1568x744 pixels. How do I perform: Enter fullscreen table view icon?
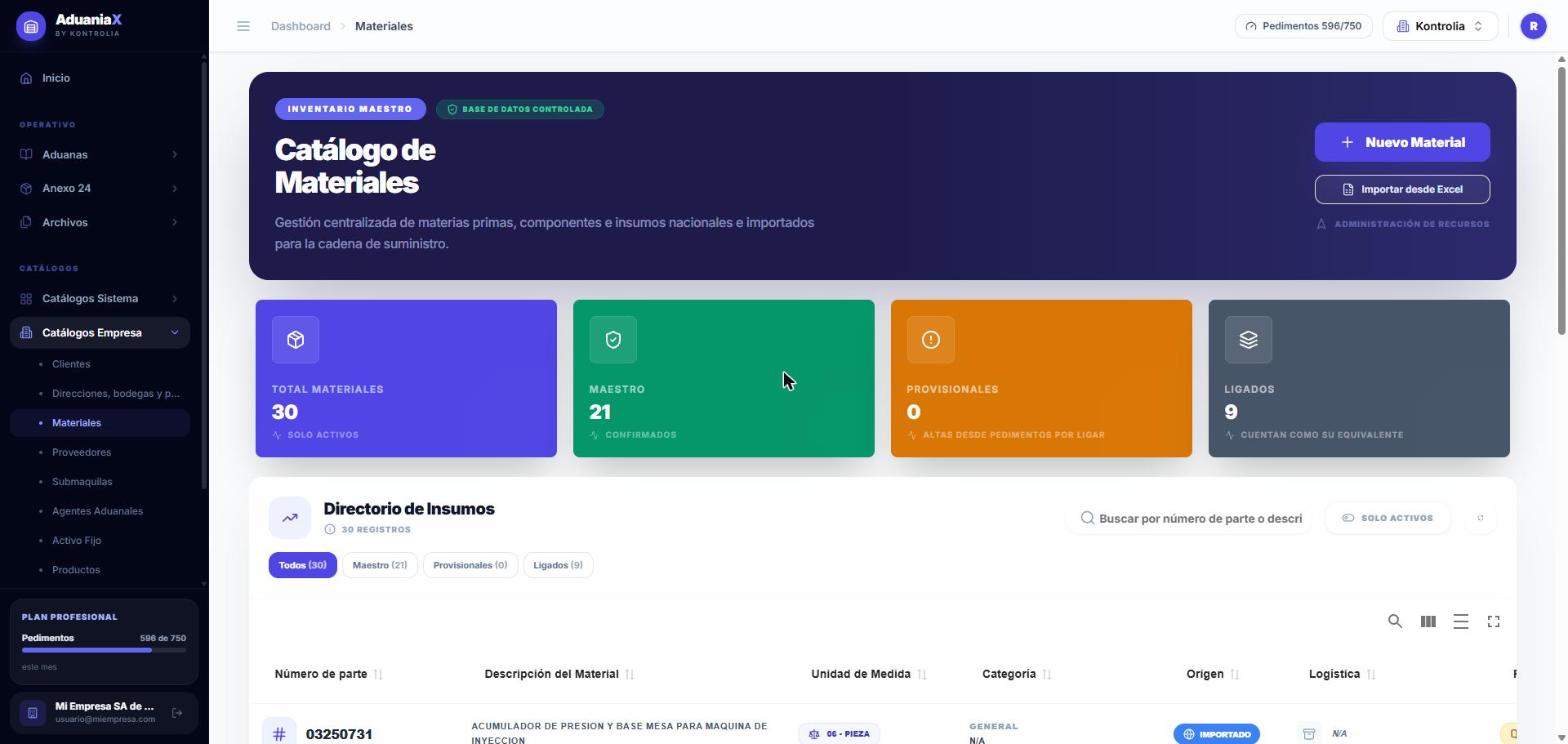coord(1494,622)
